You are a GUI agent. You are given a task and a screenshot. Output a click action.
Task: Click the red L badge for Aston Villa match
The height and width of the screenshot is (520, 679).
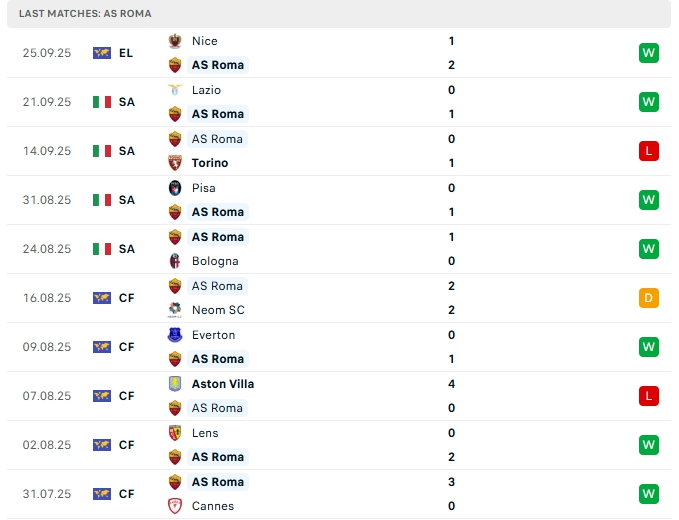[649, 396]
